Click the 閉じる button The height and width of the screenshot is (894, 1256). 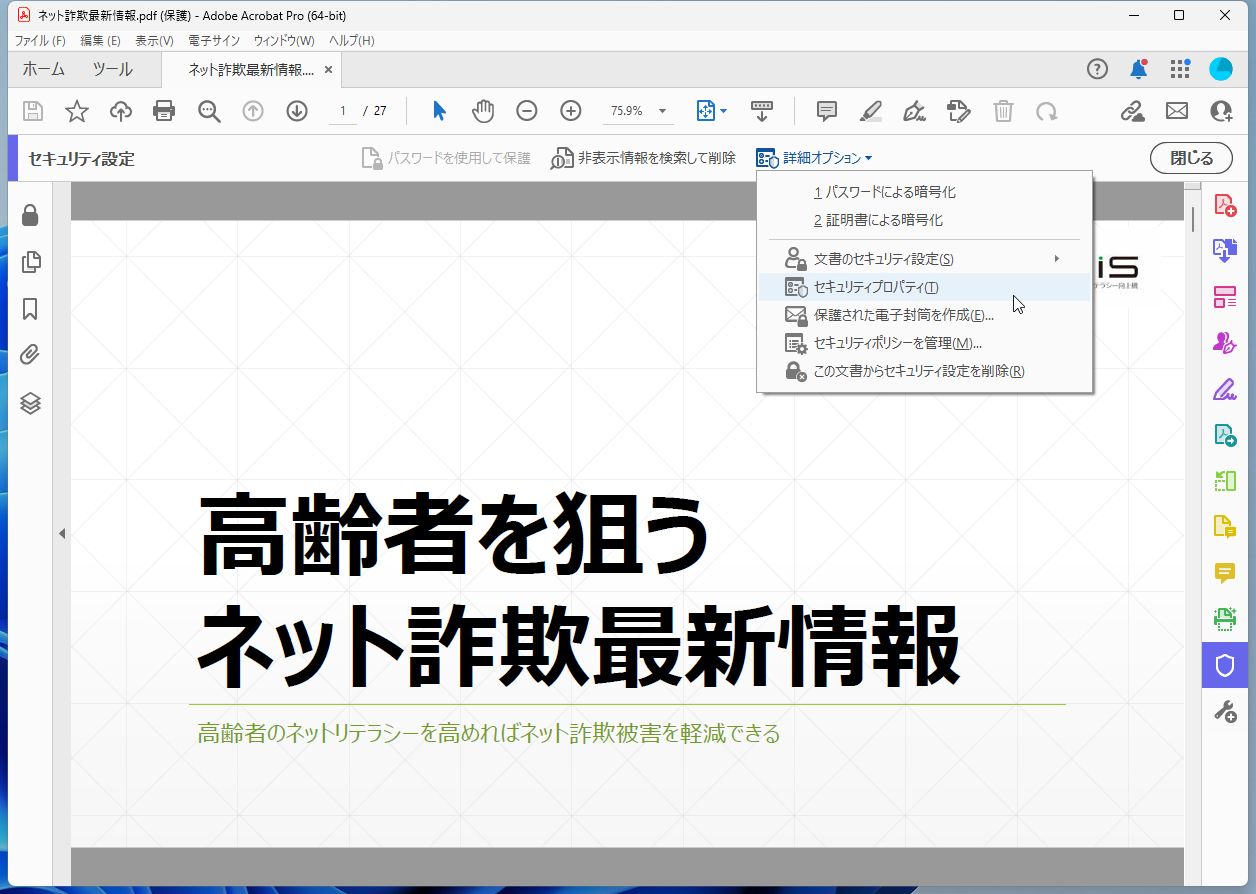(1191, 158)
